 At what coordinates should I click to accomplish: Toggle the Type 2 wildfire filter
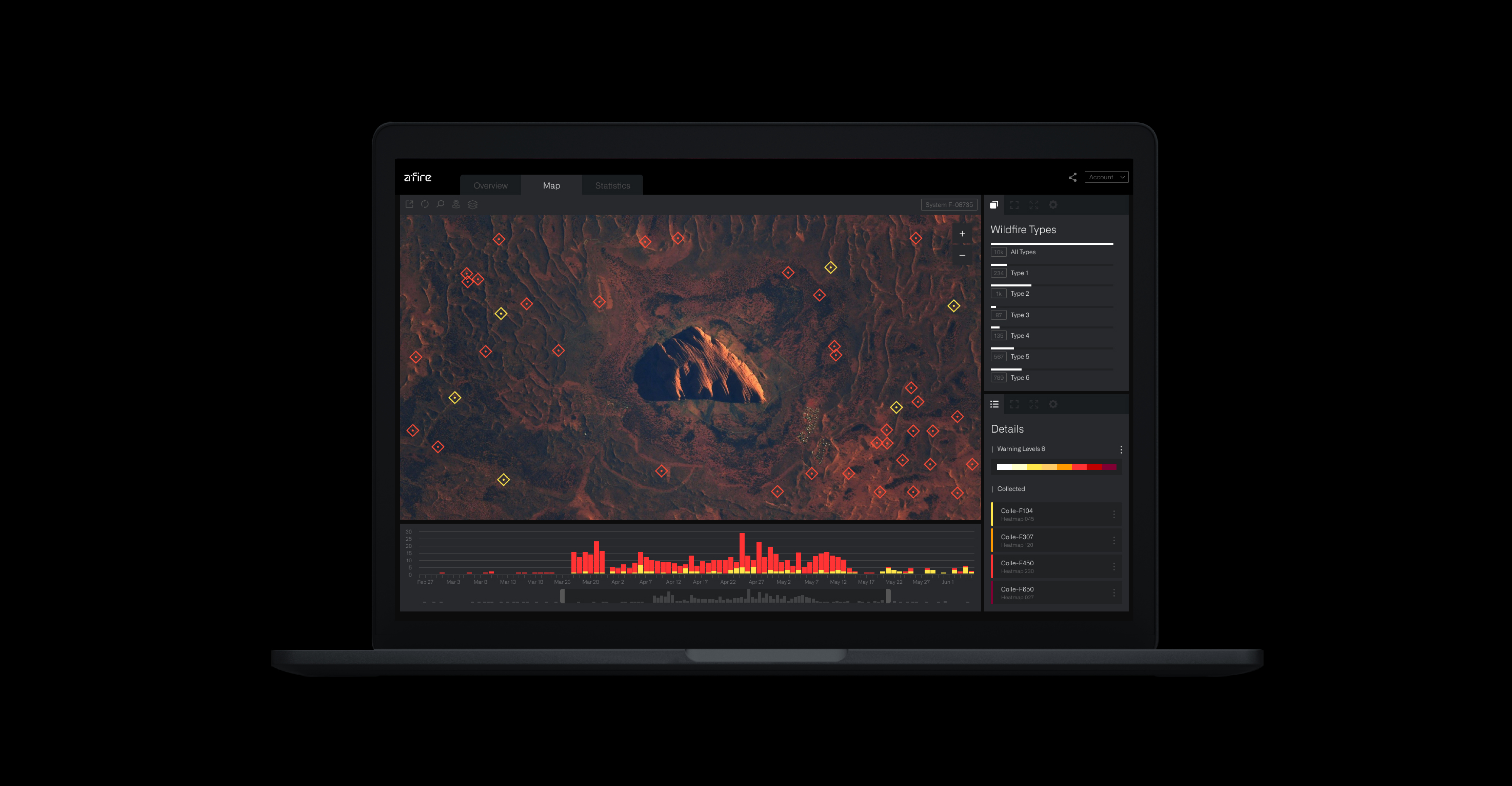(1020, 293)
